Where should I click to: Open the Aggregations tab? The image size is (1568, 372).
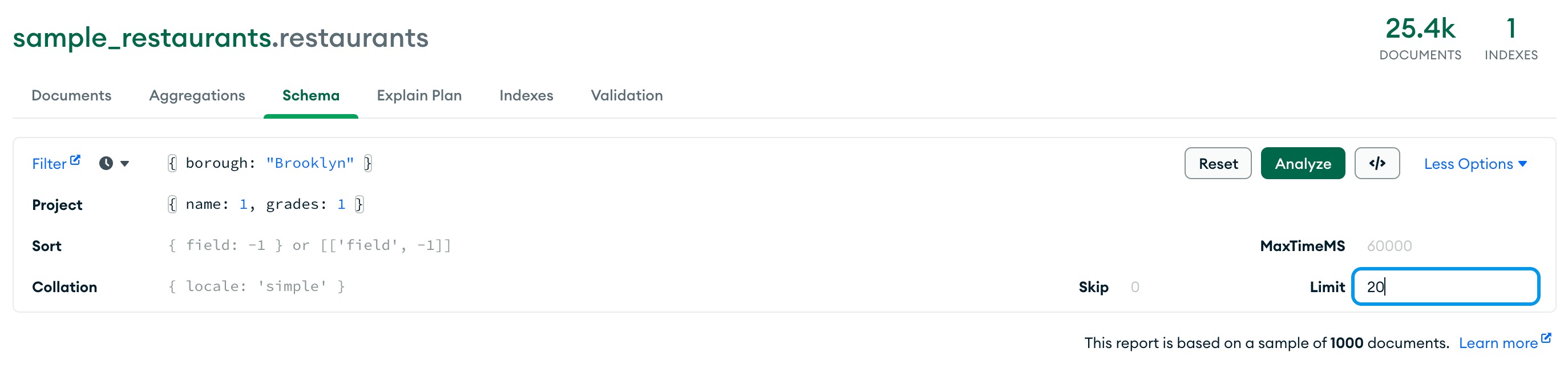[x=197, y=96]
